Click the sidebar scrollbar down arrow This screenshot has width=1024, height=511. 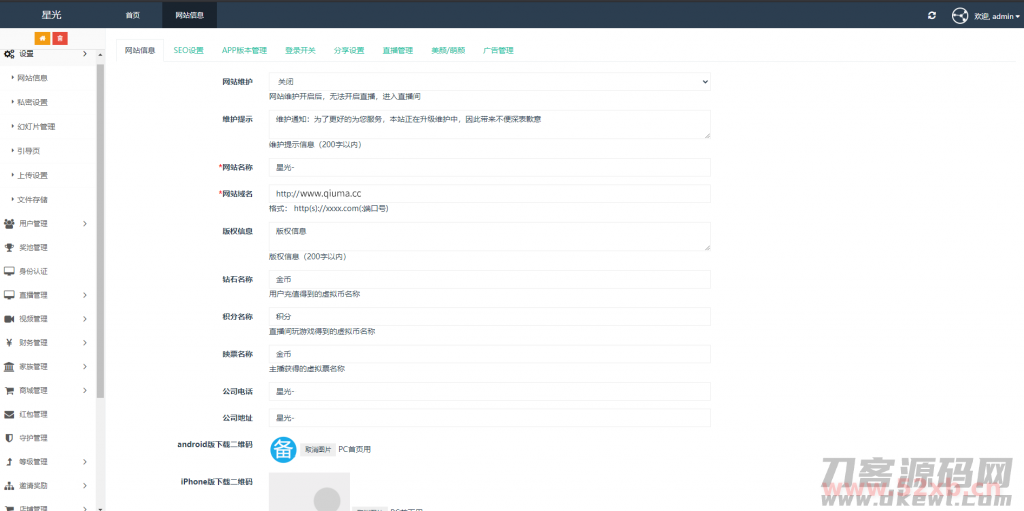100,508
